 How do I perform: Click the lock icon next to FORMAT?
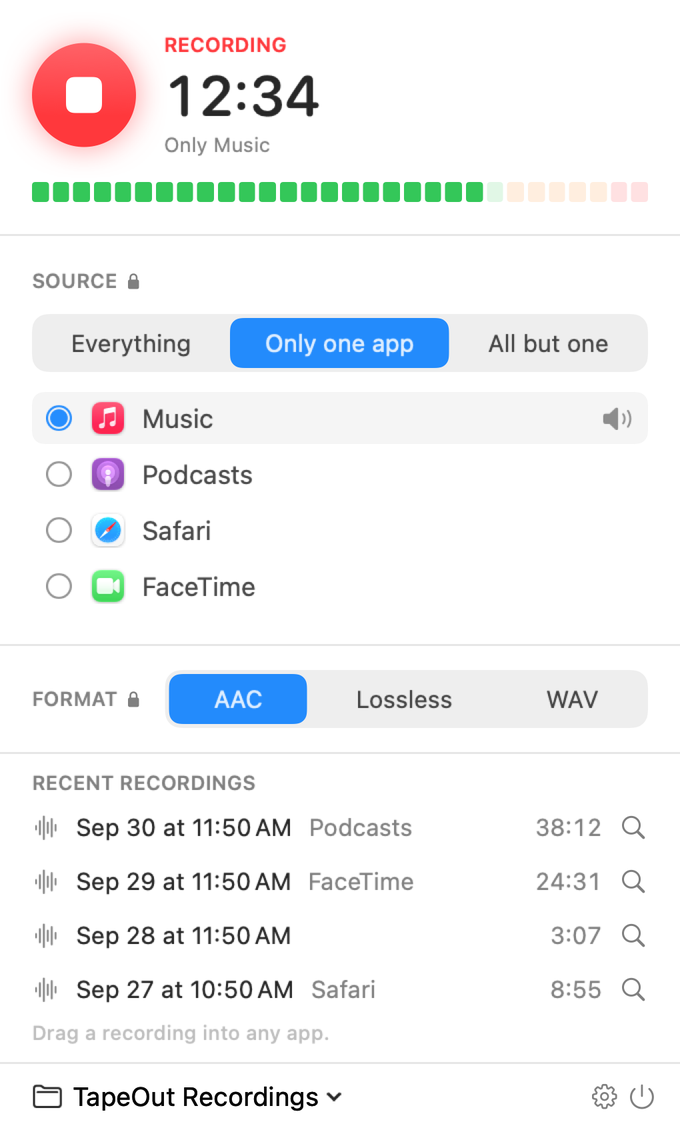tap(133, 699)
